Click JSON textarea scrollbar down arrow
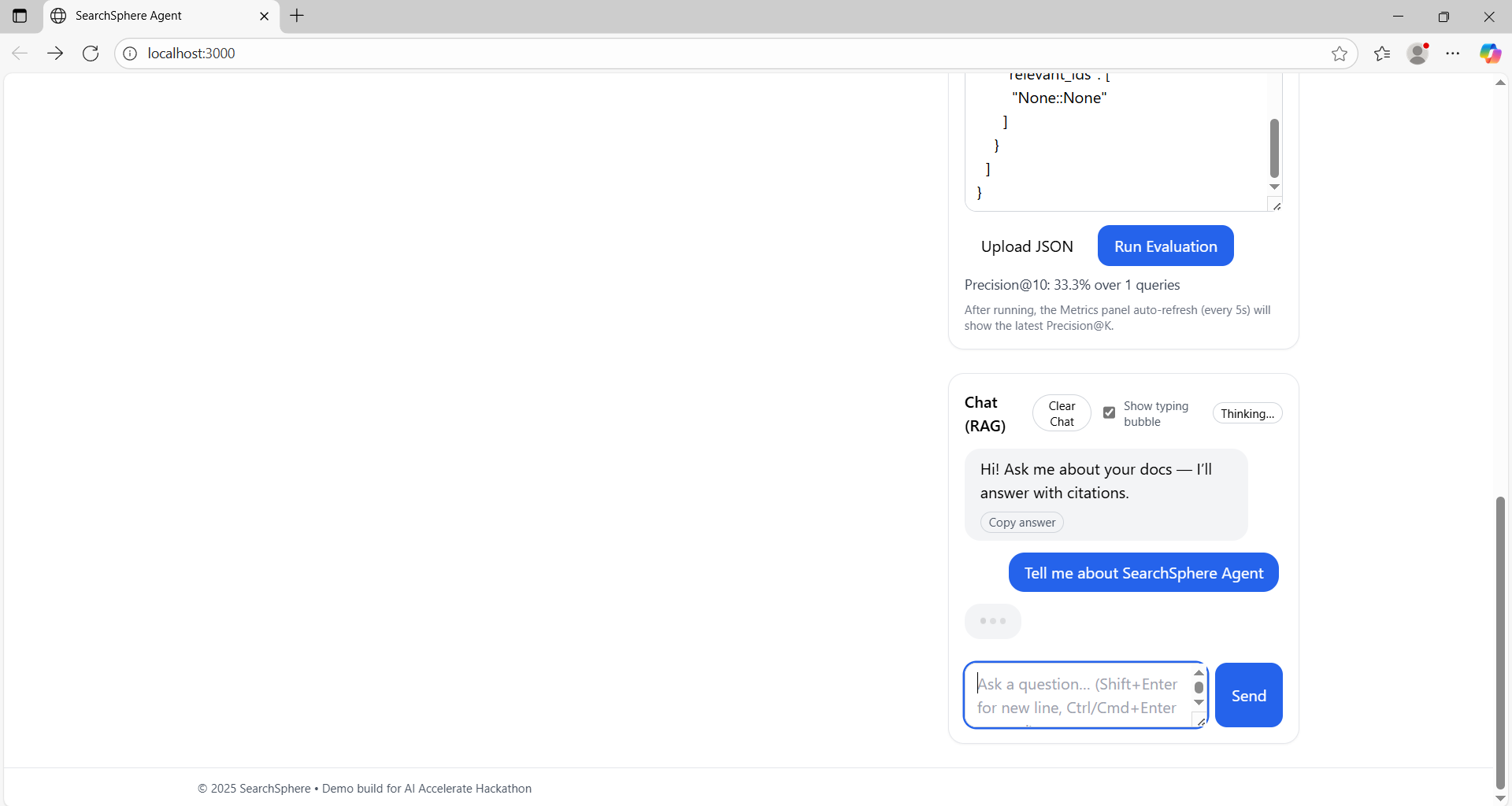Image resolution: width=1512 pixels, height=806 pixels. (x=1274, y=187)
